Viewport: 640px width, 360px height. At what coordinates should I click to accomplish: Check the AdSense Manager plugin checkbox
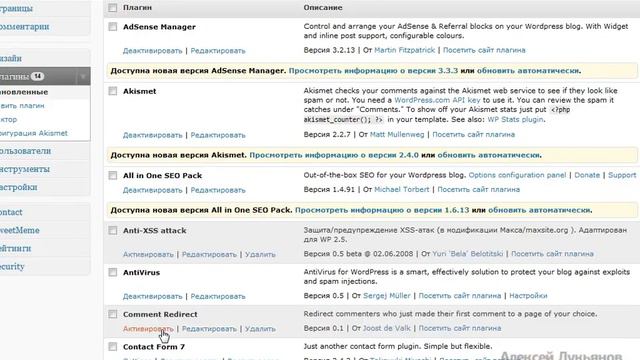(x=113, y=27)
